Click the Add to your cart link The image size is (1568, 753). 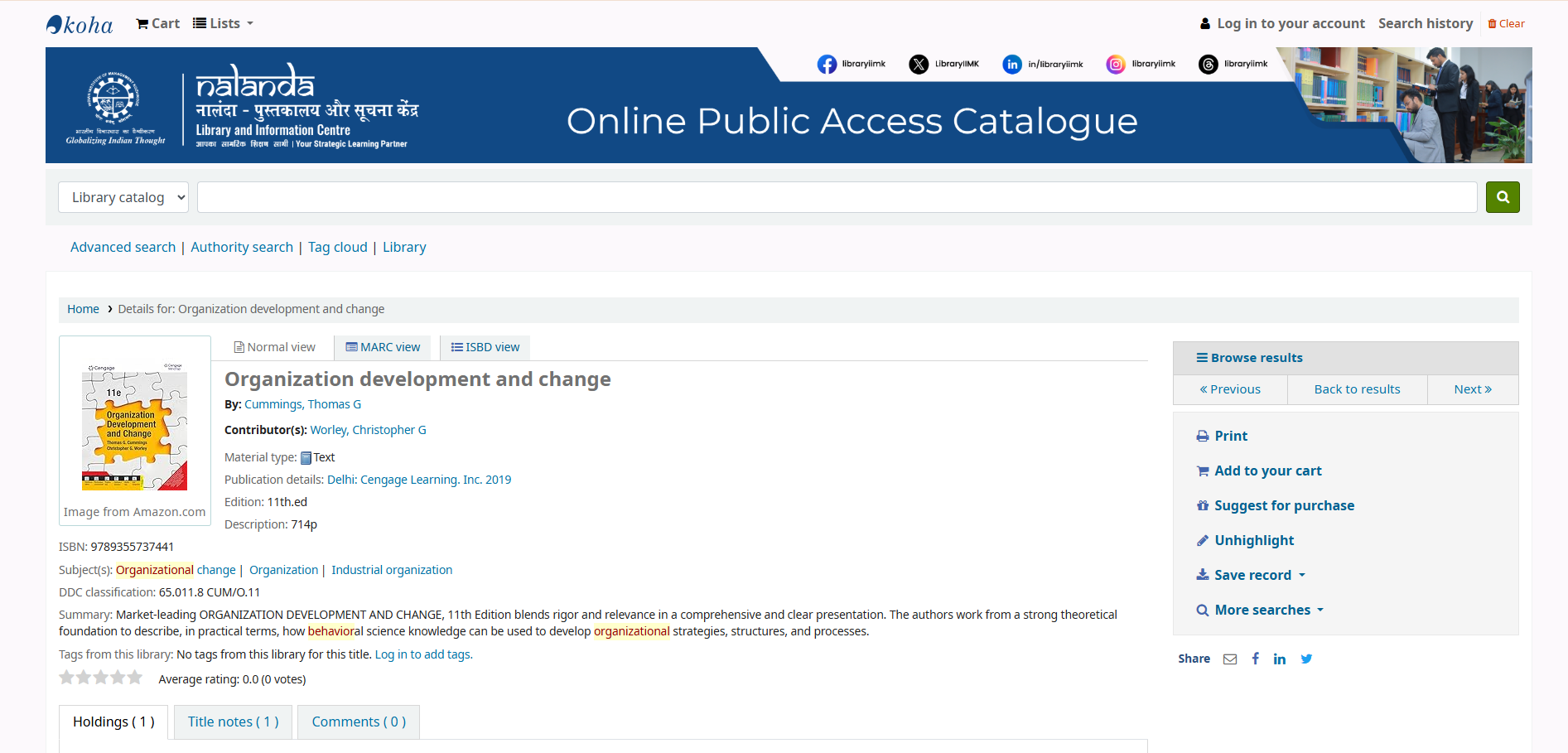click(x=1267, y=471)
